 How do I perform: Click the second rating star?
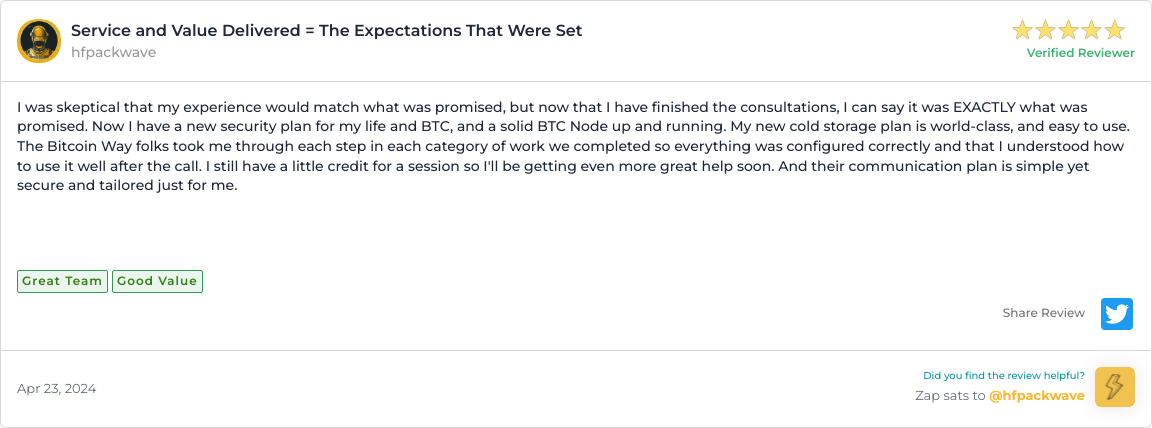pos(1046,30)
